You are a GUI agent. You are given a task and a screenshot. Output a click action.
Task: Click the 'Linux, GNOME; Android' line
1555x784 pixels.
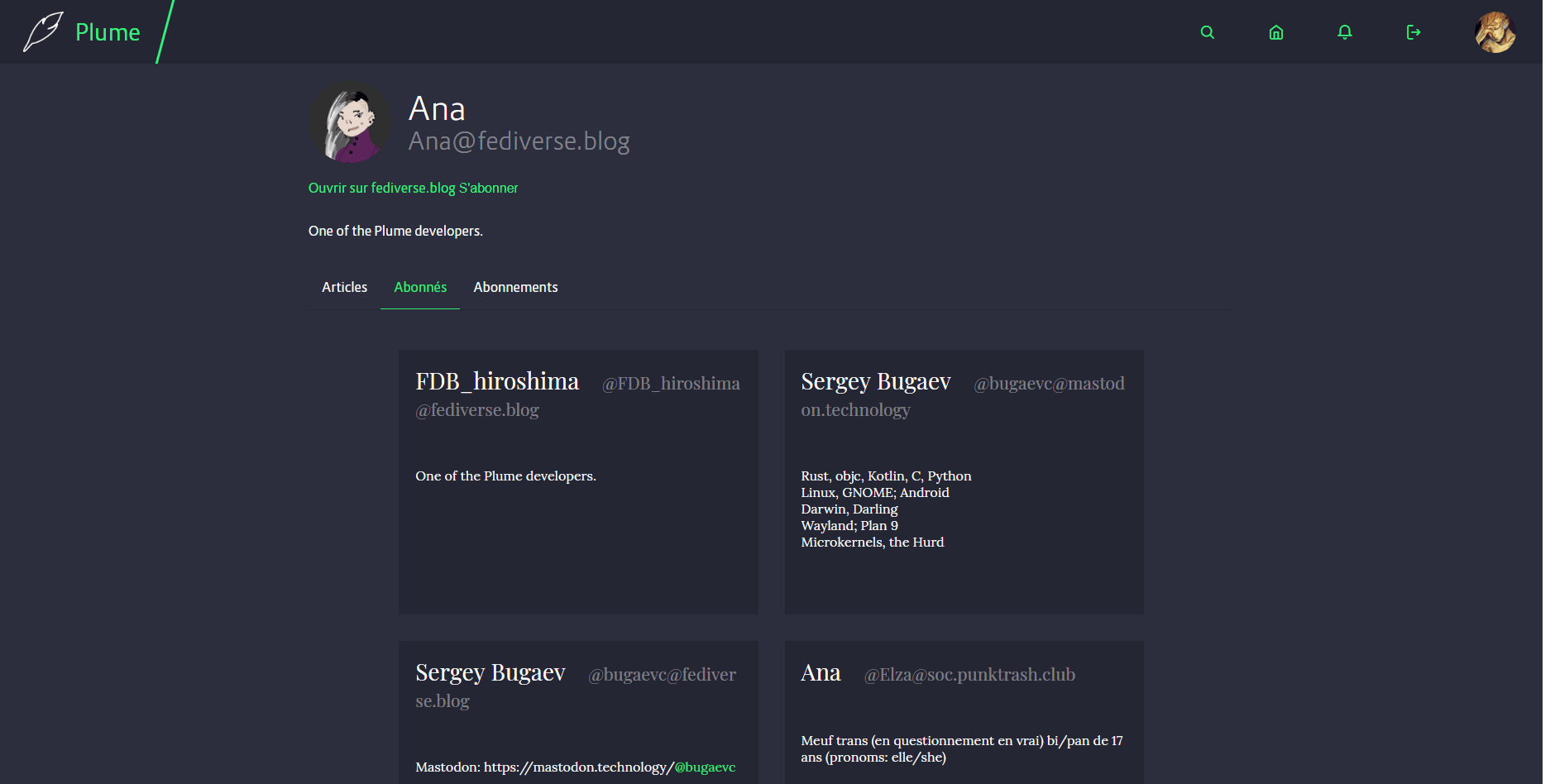(875, 492)
